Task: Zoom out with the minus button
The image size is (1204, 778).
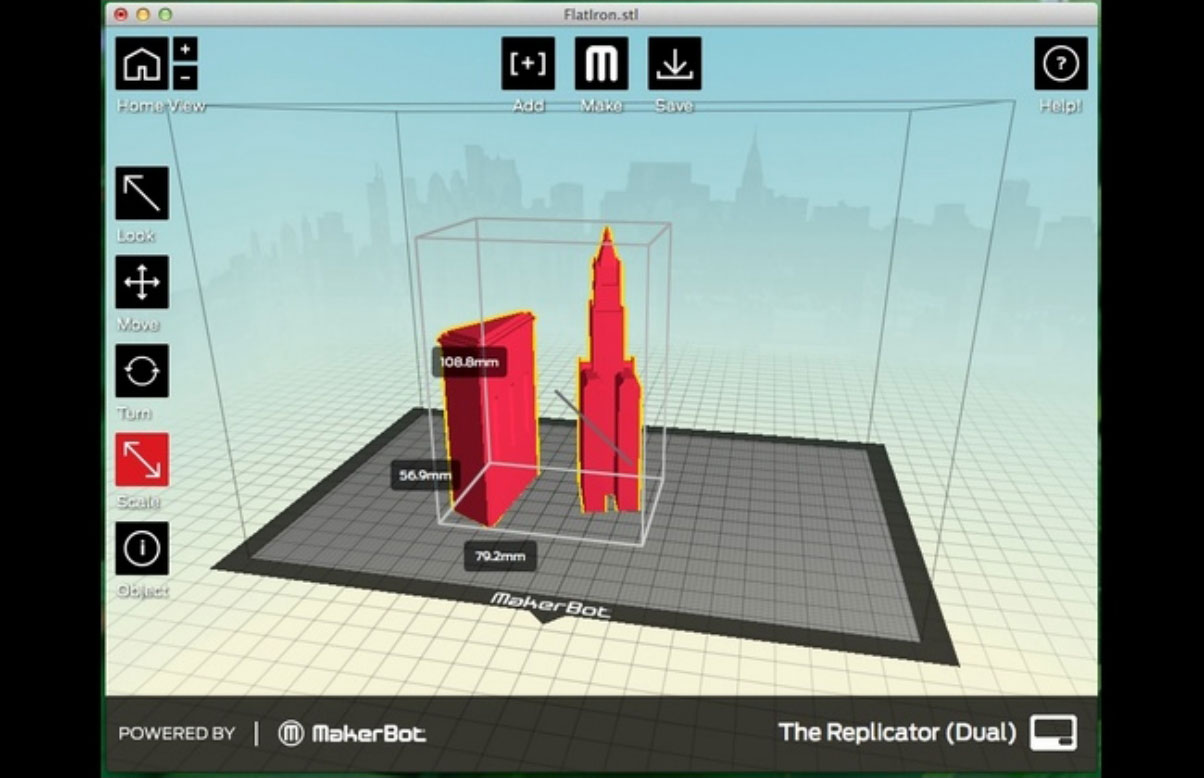Action: click(186, 78)
